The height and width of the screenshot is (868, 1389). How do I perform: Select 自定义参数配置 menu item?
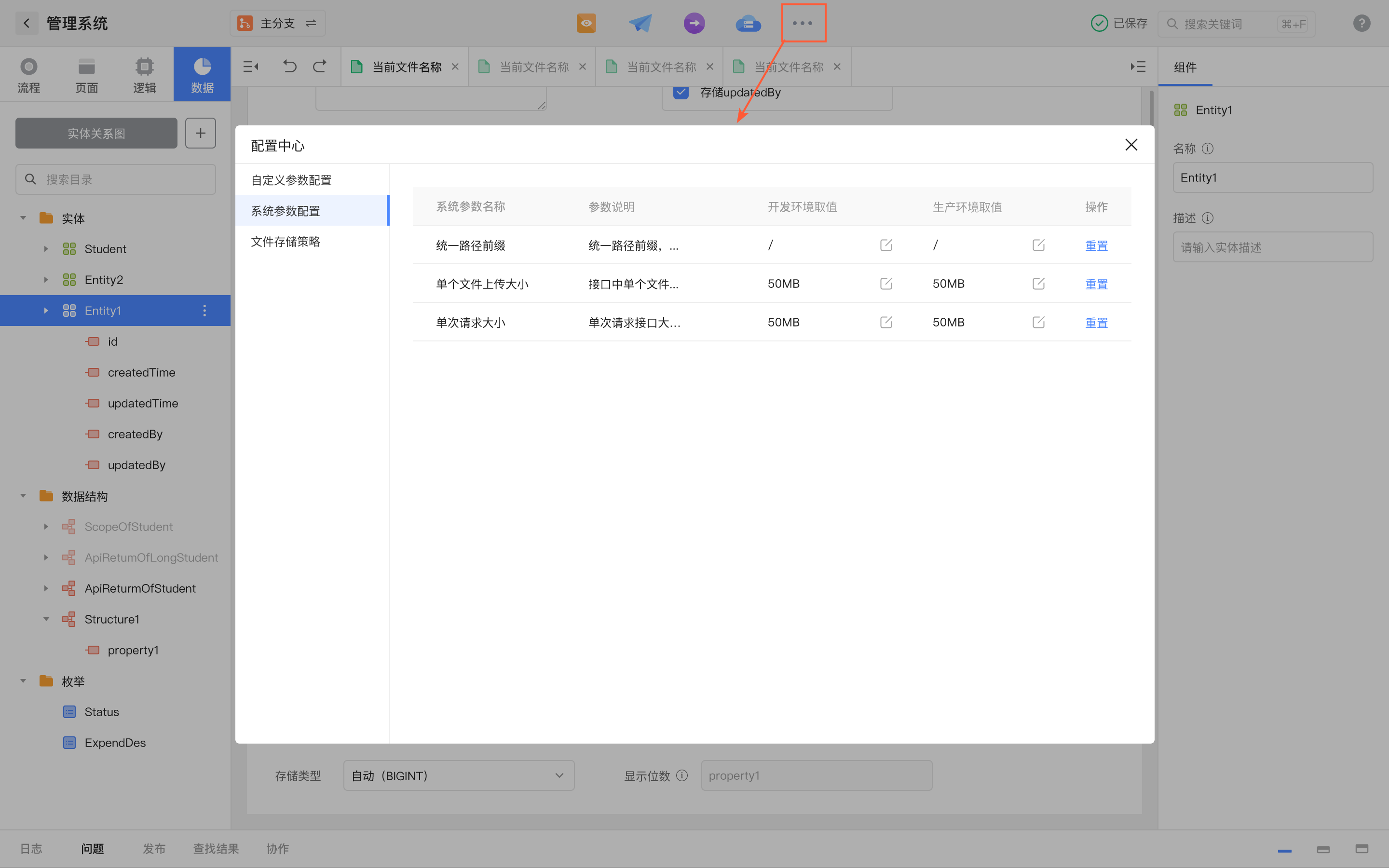(312, 180)
